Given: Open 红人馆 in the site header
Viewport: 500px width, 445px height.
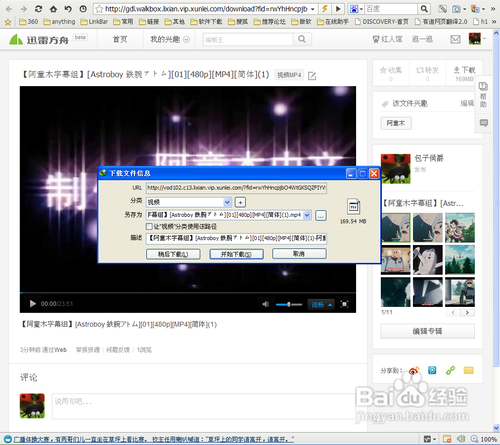Looking at the screenshot, I should point(387,39).
